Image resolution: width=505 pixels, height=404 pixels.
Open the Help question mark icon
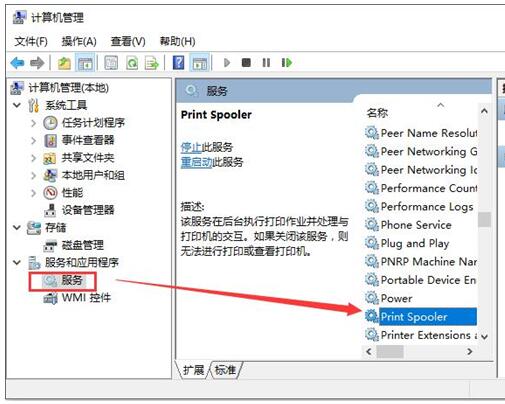[179, 63]
